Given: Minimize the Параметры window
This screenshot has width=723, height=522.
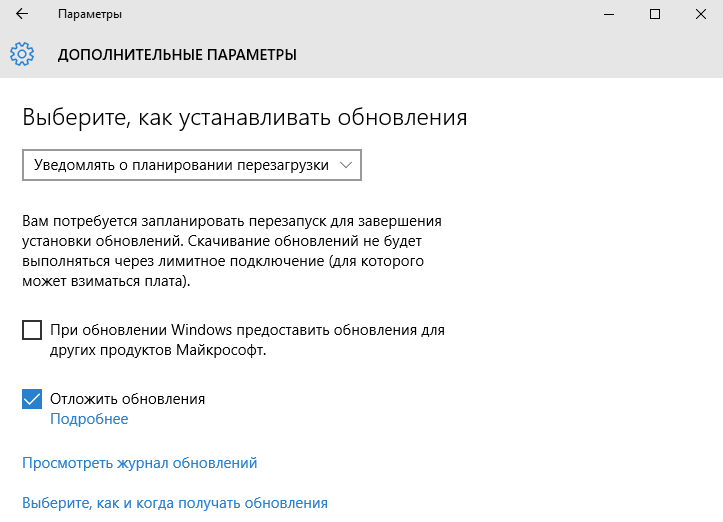Looking at the screenshot, I should (x=609, y=14).
